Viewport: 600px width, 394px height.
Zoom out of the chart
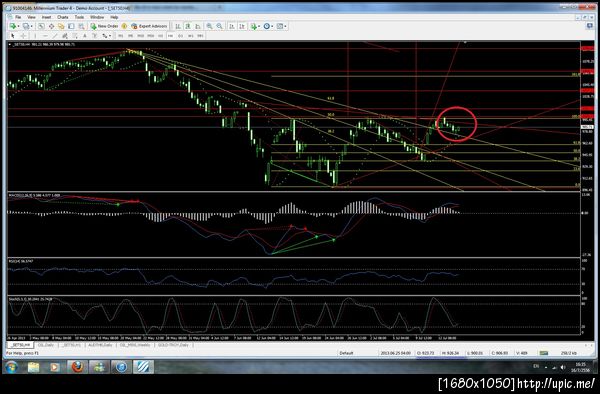point(219,26)
